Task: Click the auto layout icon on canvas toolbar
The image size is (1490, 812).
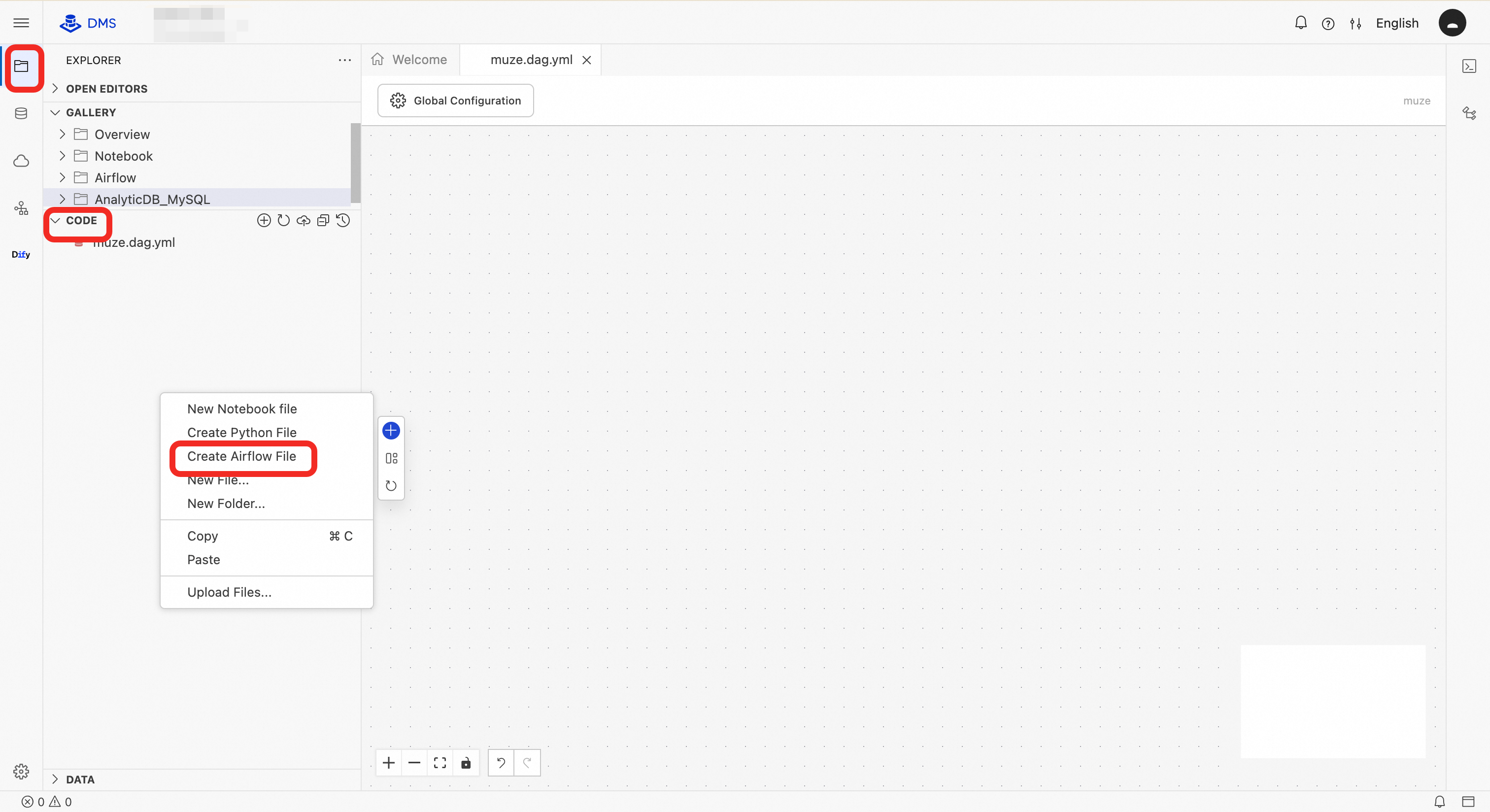Action: point(391,458)
